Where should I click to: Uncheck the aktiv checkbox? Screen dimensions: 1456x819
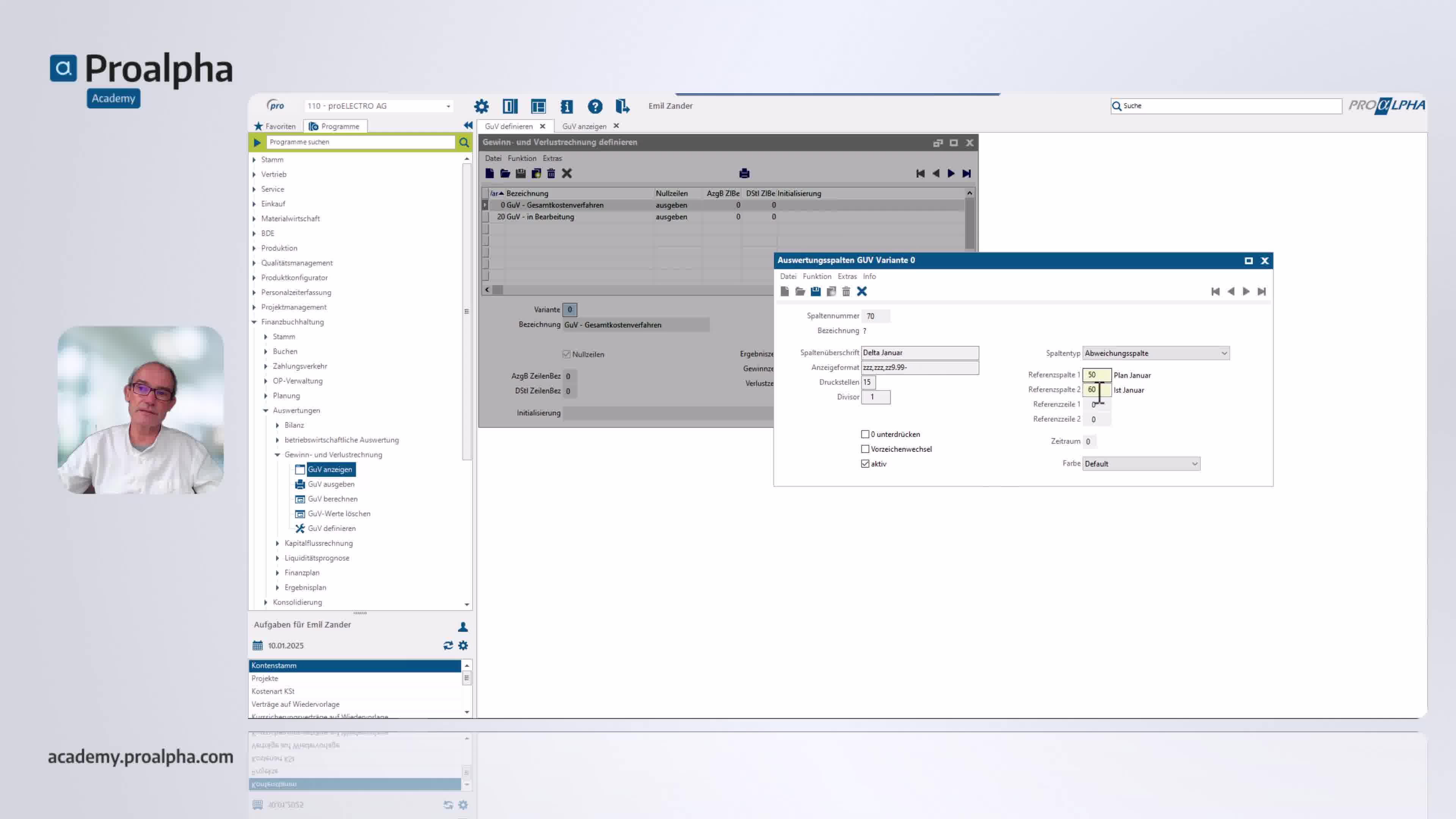pyautogui.click(x=865, y=463)
